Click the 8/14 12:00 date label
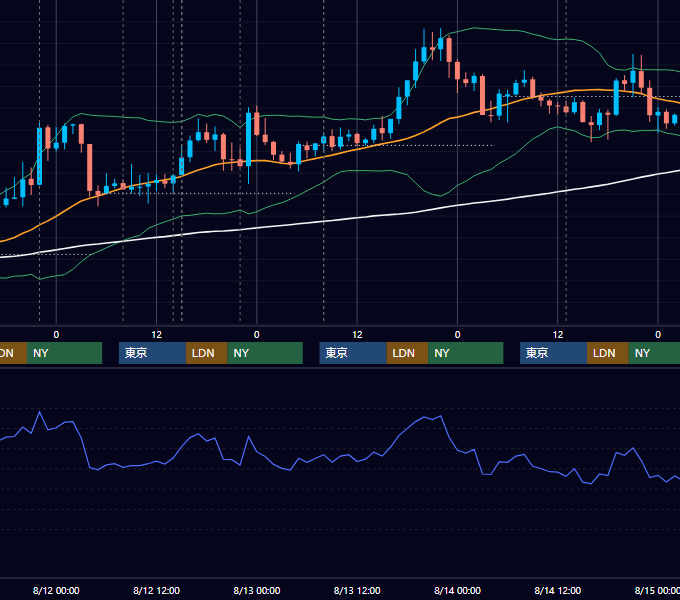The image size is (680, 600). (558, 590)
